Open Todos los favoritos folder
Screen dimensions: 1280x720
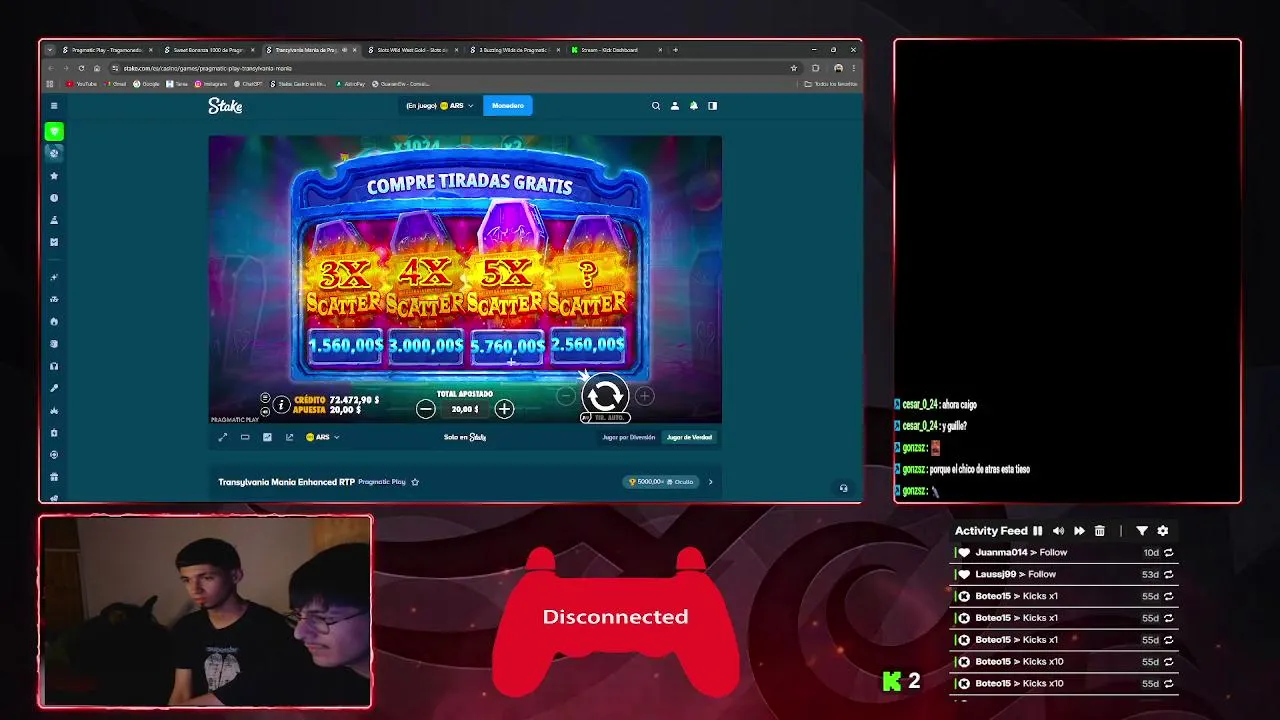tap(832, 84)
